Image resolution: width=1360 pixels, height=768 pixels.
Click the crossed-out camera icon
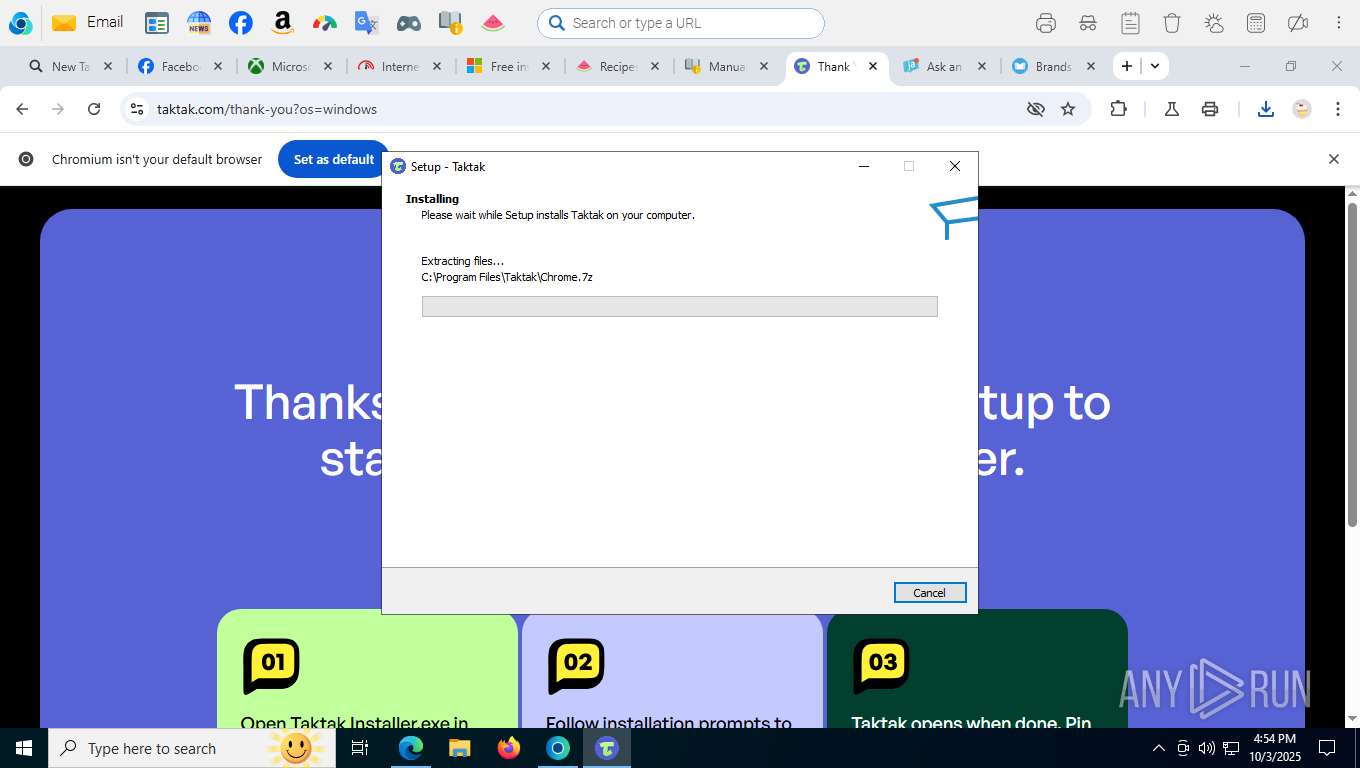[1298, 23]
